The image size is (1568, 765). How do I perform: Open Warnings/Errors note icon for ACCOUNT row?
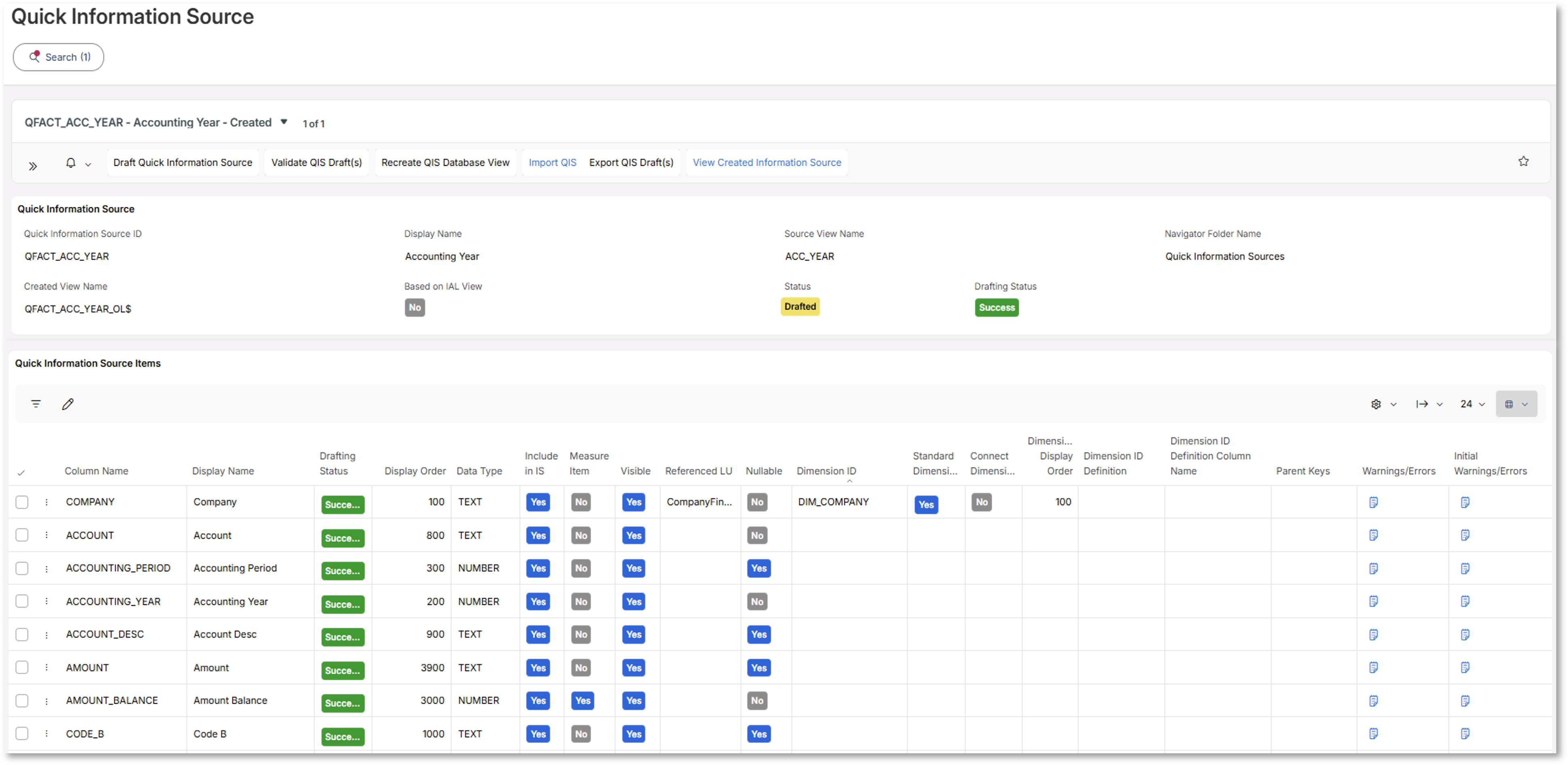(1373, 535)
